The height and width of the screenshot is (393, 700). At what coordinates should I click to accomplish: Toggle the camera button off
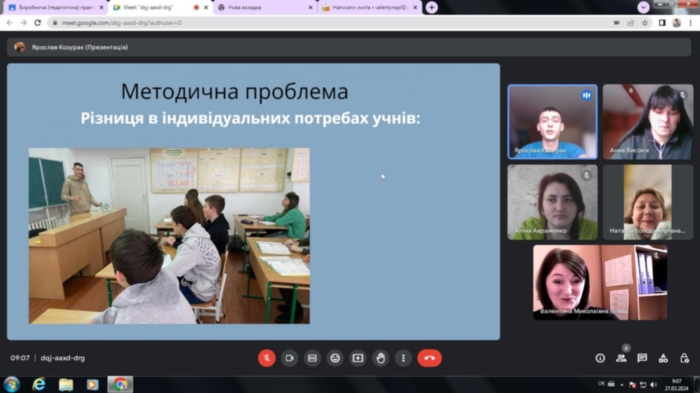coord(289,358)
